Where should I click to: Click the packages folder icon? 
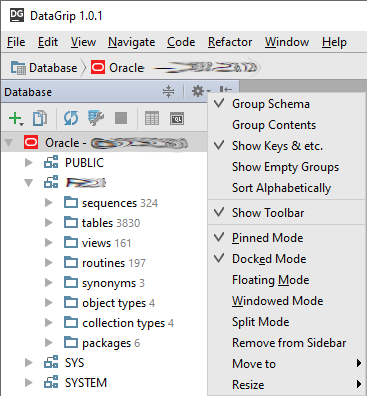[71, 342]
